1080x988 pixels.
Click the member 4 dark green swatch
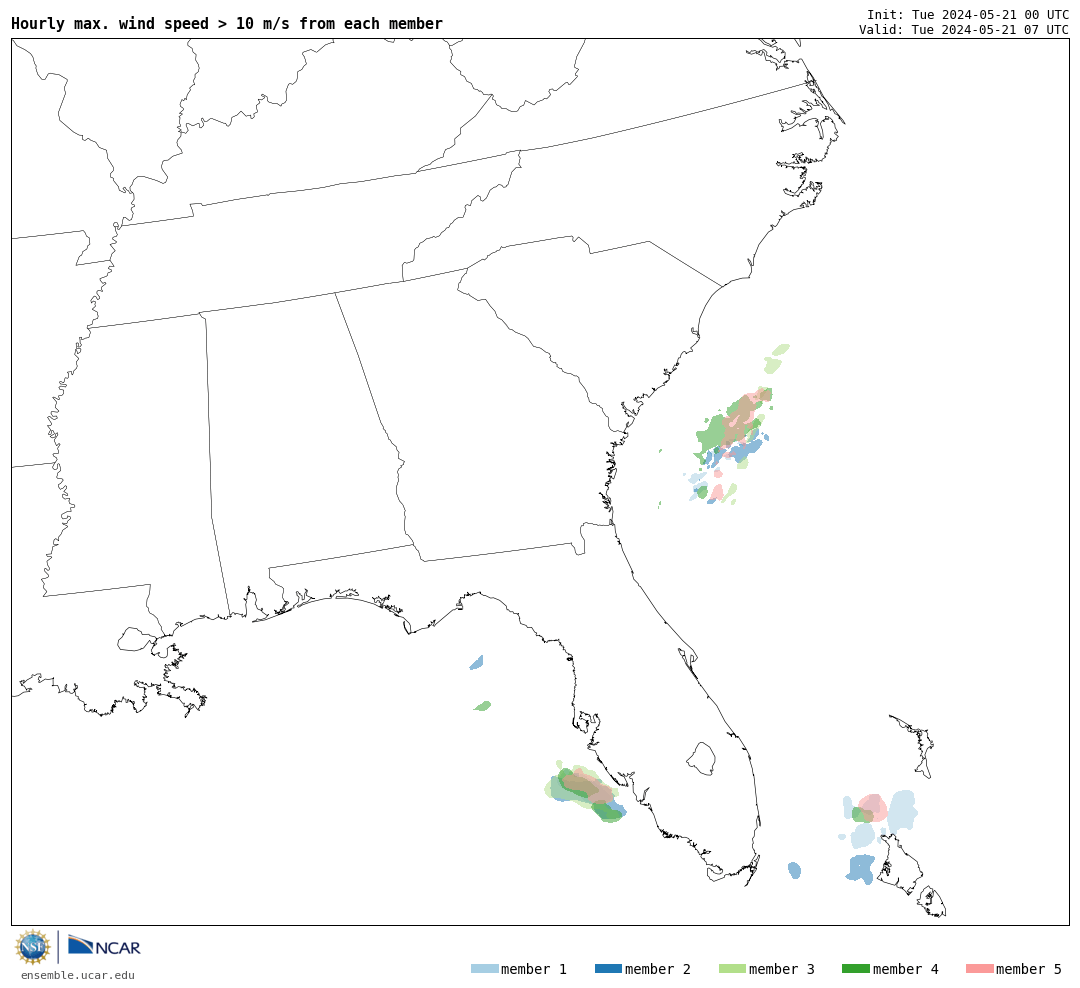[x=855, y=969]
